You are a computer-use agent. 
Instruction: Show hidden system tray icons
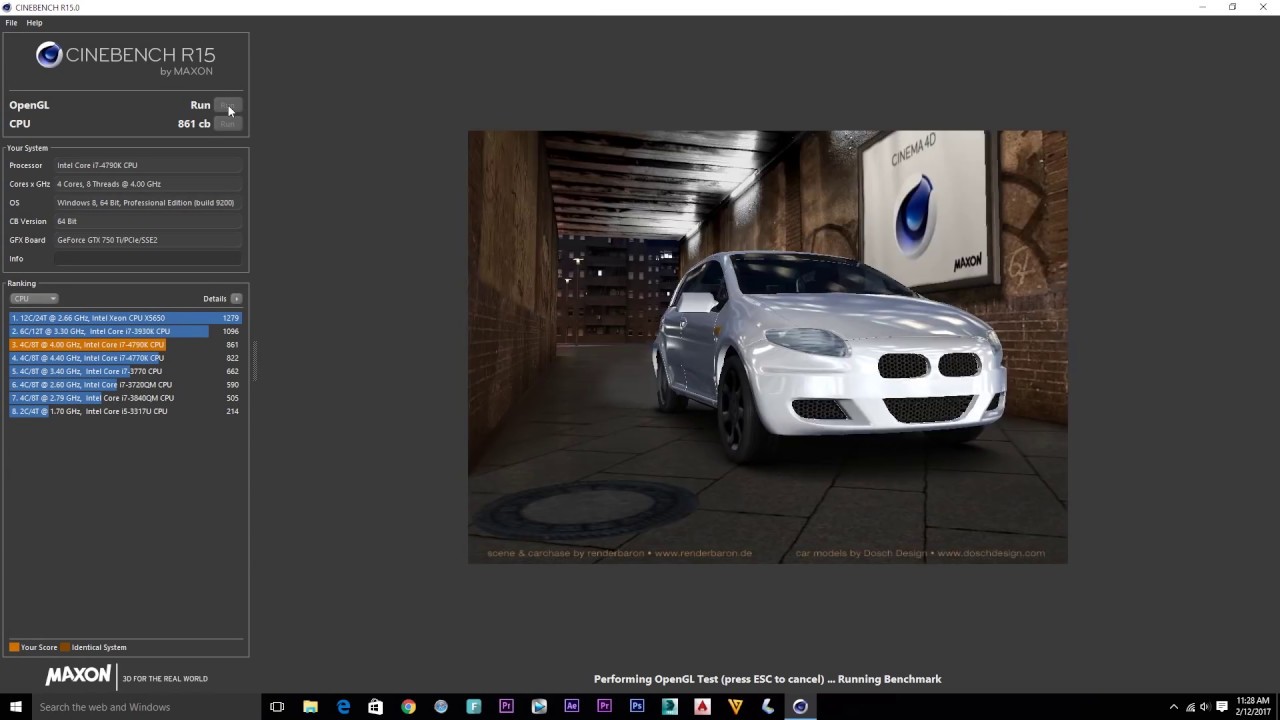click(1174, 707)
